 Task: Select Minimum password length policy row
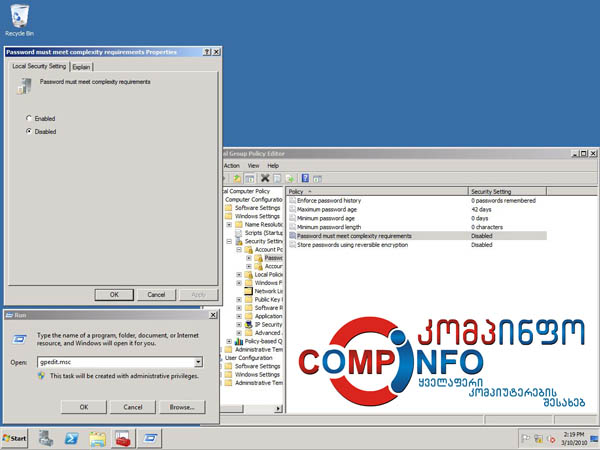tap(416, 227)
